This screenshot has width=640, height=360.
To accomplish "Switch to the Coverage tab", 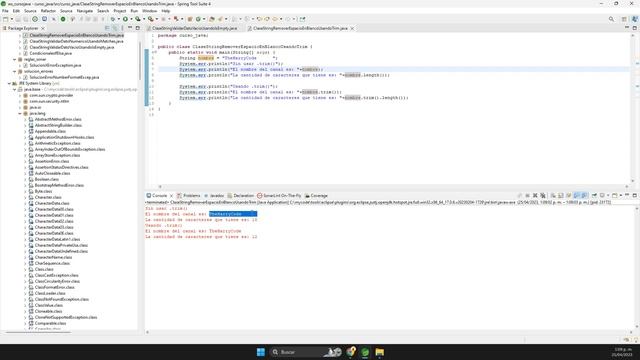I will 316,196.
